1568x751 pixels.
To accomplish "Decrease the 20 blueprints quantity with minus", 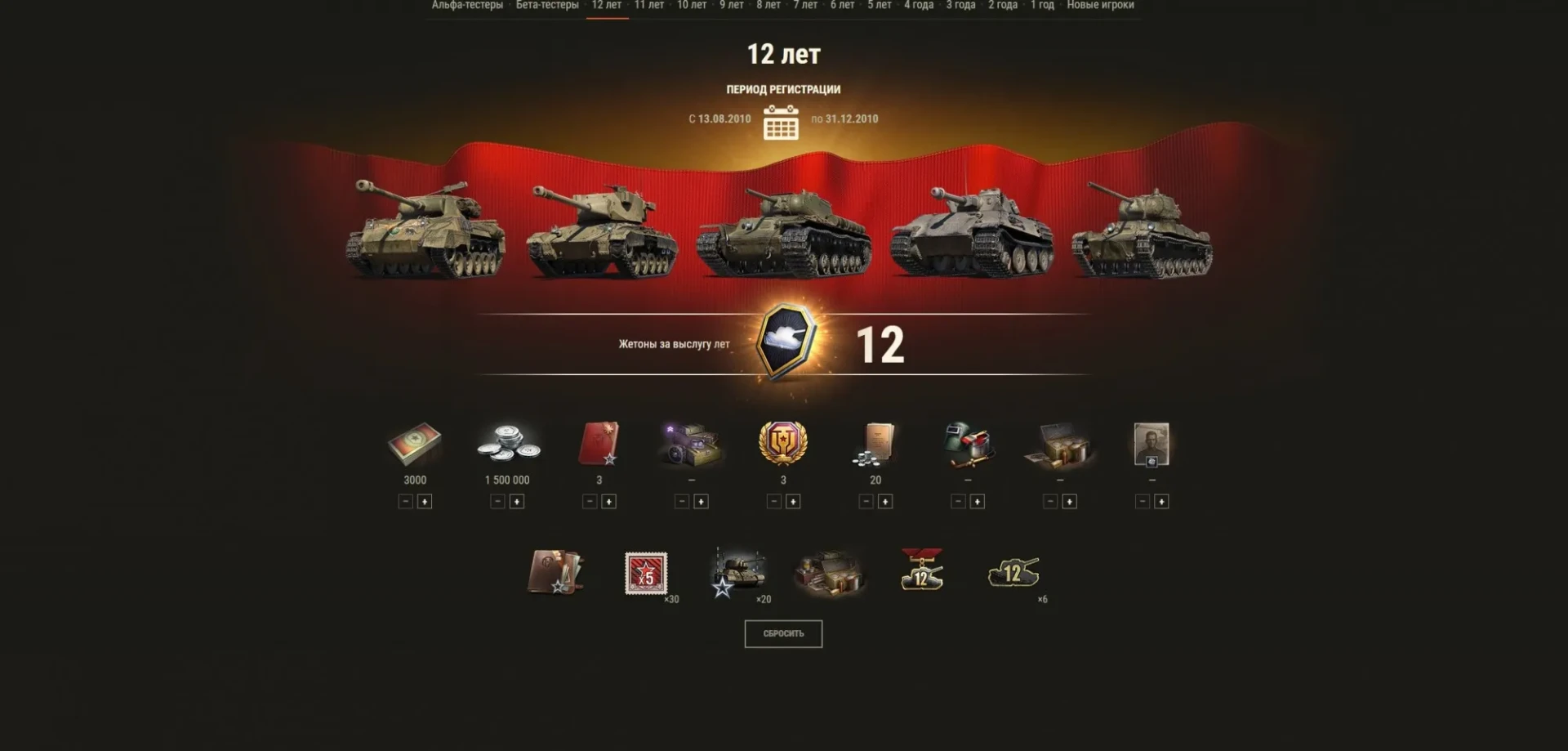I will pyautogui.click(x=866, y=502).
